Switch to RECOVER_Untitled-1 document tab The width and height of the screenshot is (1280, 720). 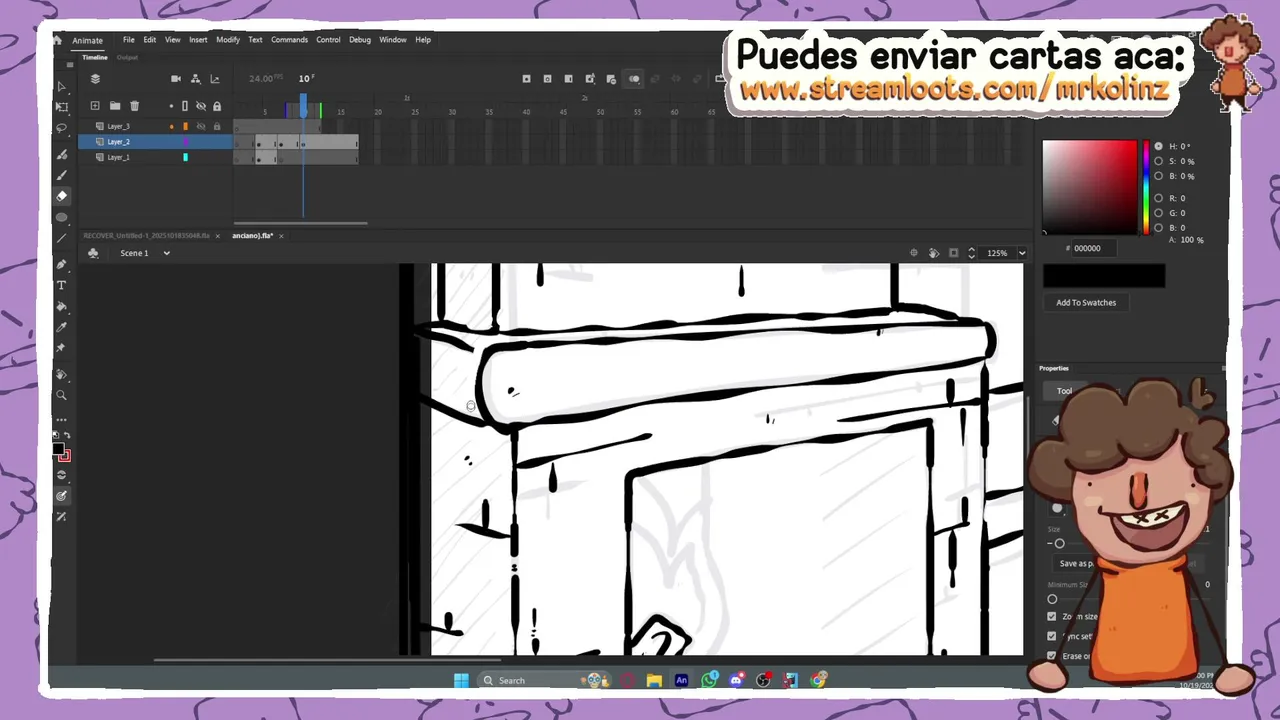pos(146,236)
